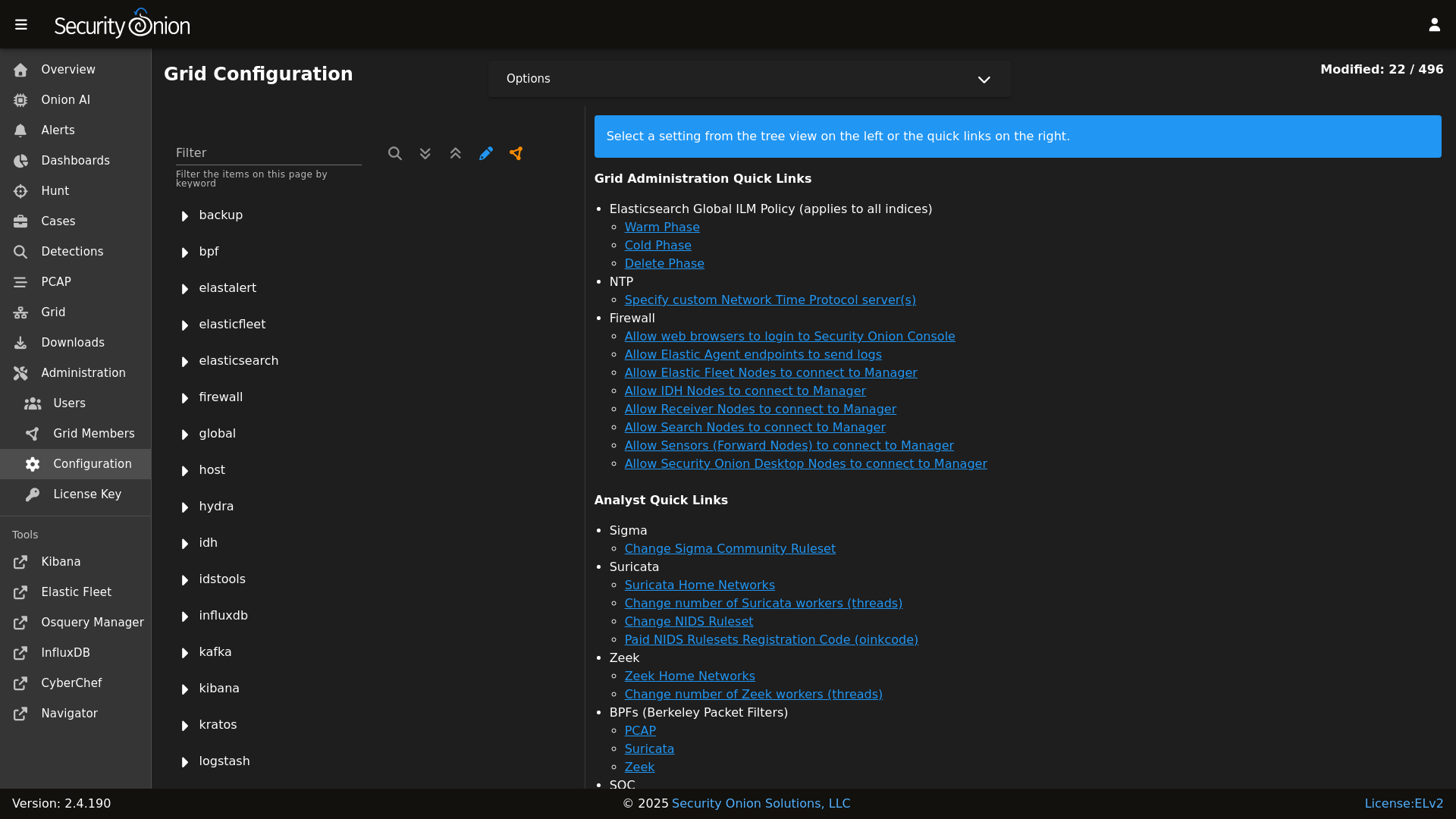Select the Hunt crosshair icon in sidebar
The width and height of the screenshot is (1456, 819).
[x=20, y=191]
